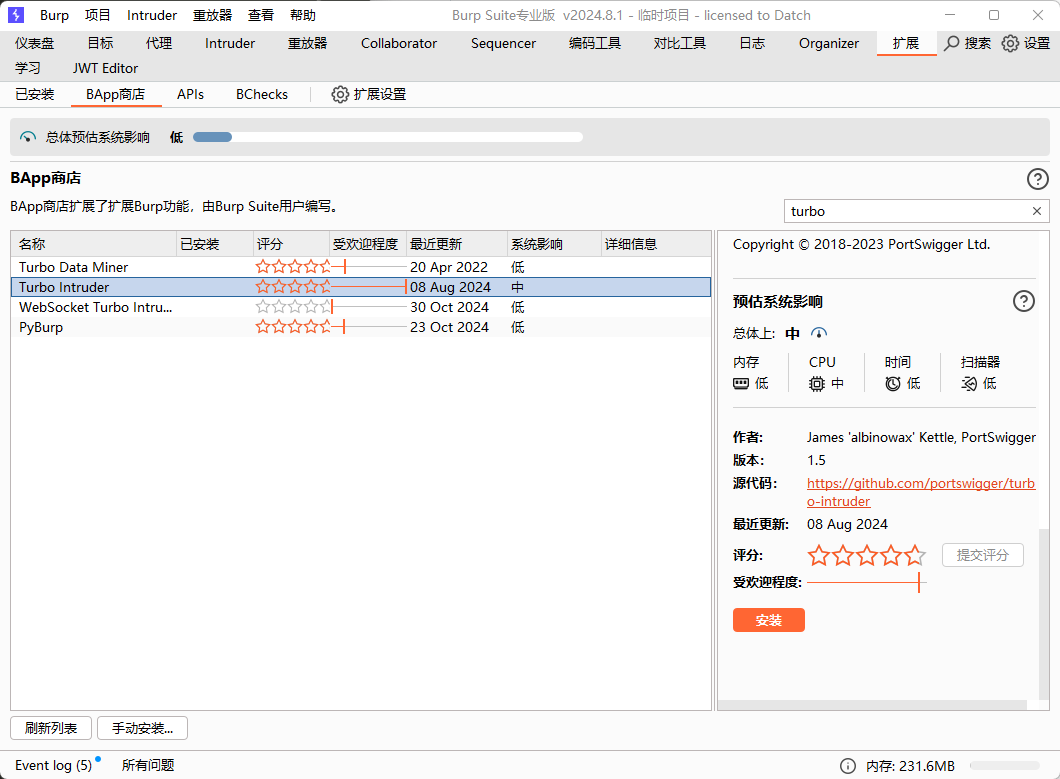Open the turbo-intruder GitHub source link
1060x779 pixels.
click(921, 492)
